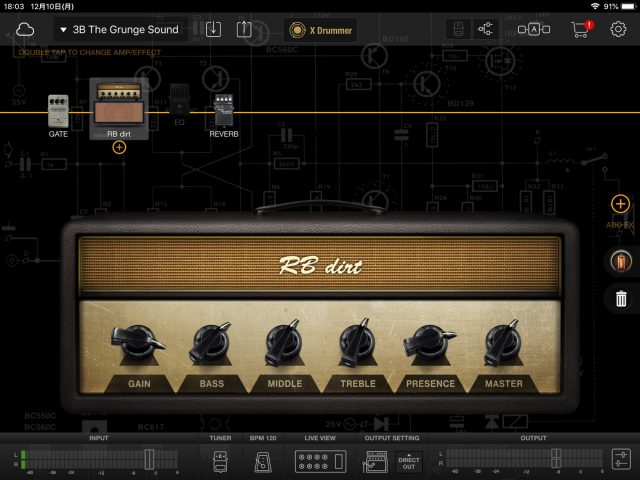This screenshot has height=480, width=640.
Task: Open the settings gear icon
Action: (618, 30)
